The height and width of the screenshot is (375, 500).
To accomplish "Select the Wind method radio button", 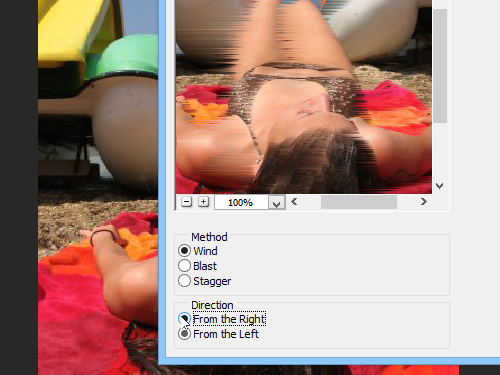I will (x=184, y=251).
